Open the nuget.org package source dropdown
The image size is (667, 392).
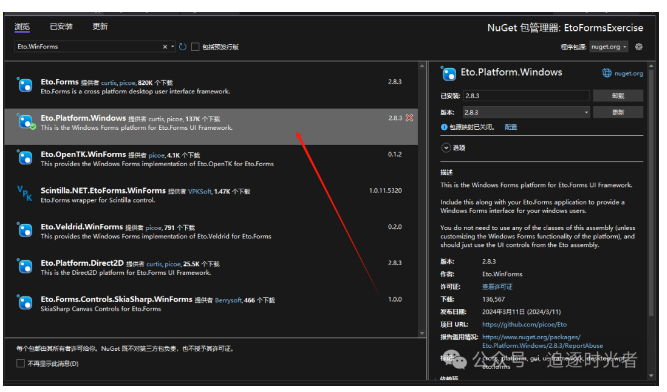click(x=608, y=47)
